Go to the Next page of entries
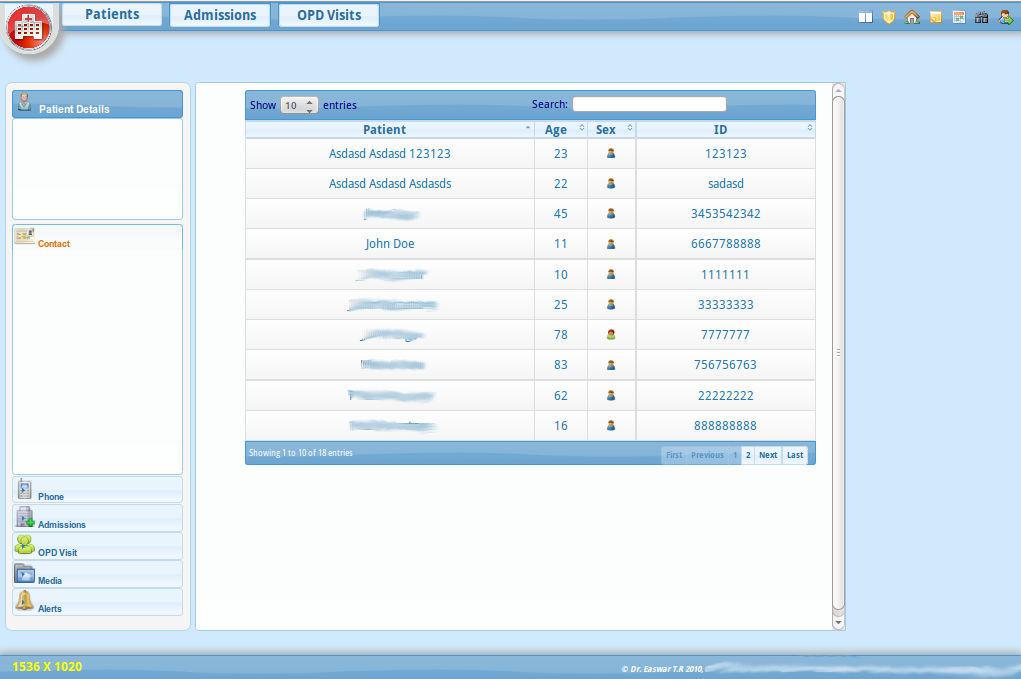The width and height of the screenshot is (1021, 679). 768,455
